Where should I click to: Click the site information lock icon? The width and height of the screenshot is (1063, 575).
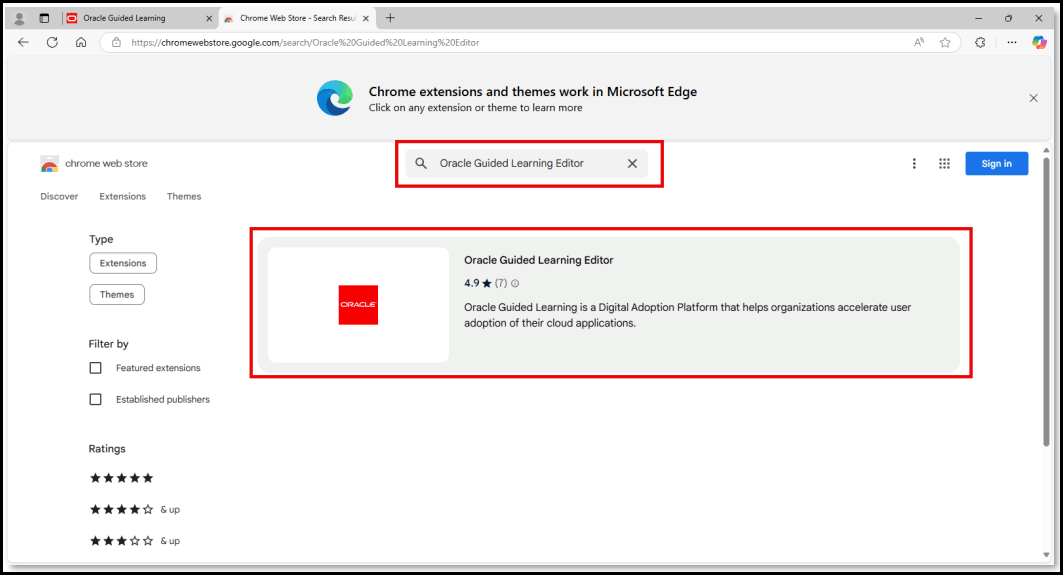tap(117, 42)
